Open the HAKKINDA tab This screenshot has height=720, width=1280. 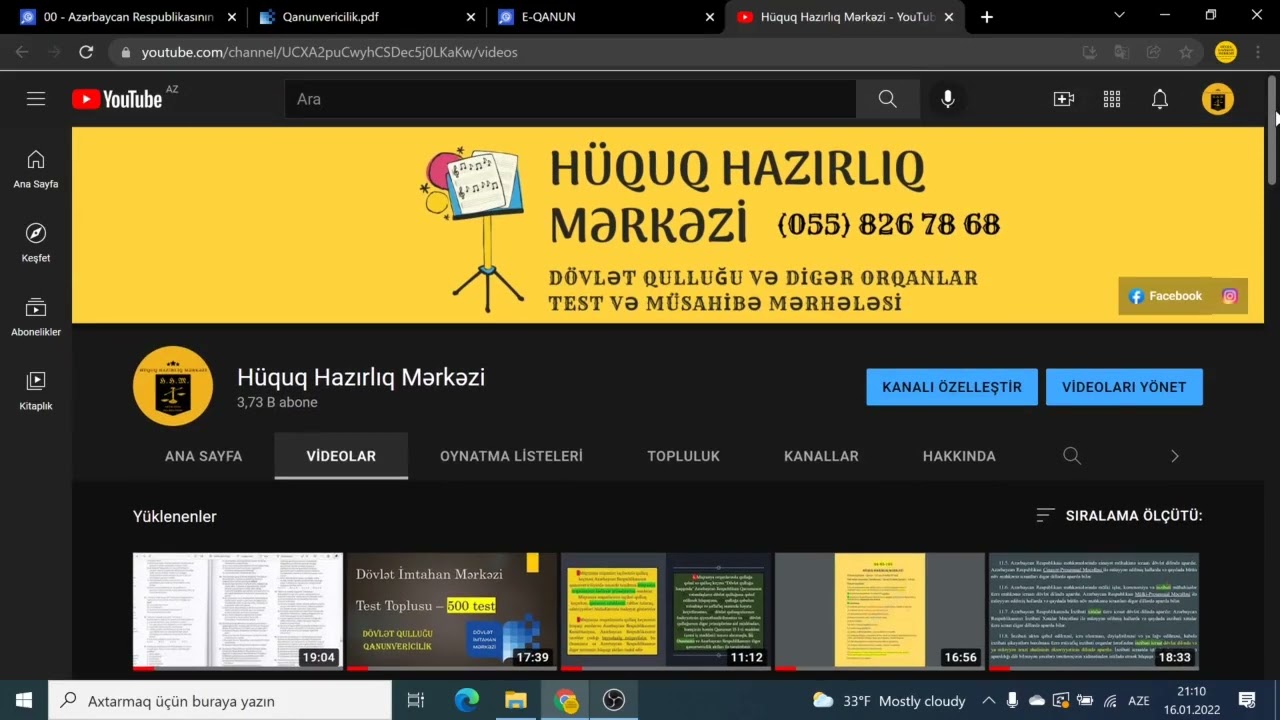959,456
